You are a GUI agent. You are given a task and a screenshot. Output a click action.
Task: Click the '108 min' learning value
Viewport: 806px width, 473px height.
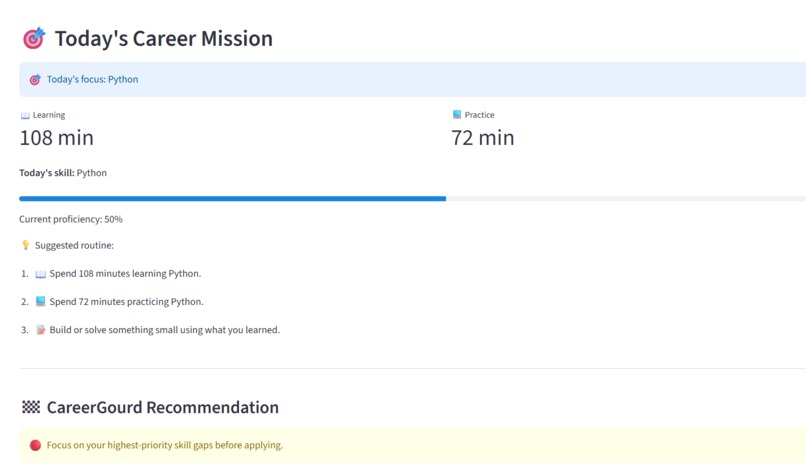click(x=57, y=138)
